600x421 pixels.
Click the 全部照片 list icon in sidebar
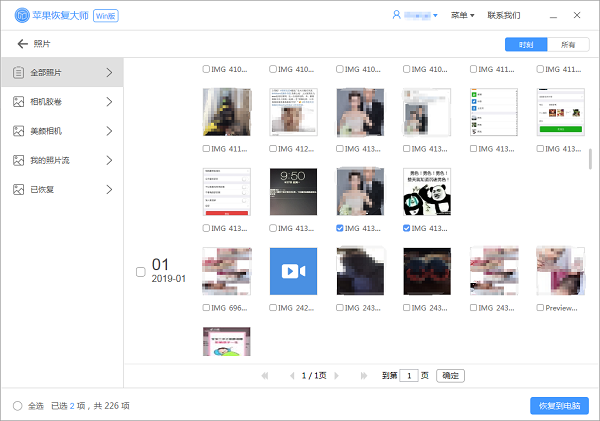pyautogui.click(x=18, y=72)
